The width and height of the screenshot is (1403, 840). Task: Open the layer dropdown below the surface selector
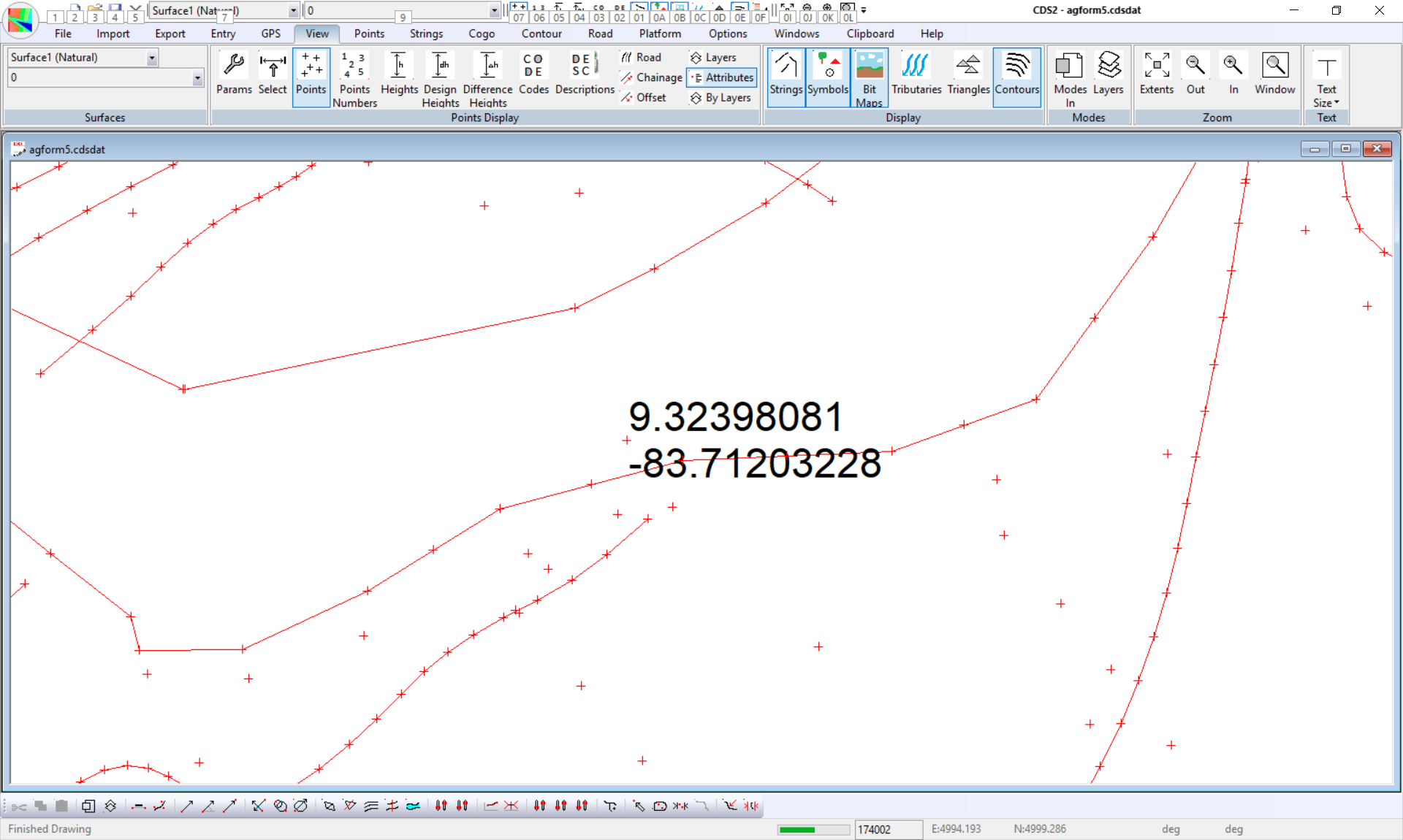click(197, 78)
